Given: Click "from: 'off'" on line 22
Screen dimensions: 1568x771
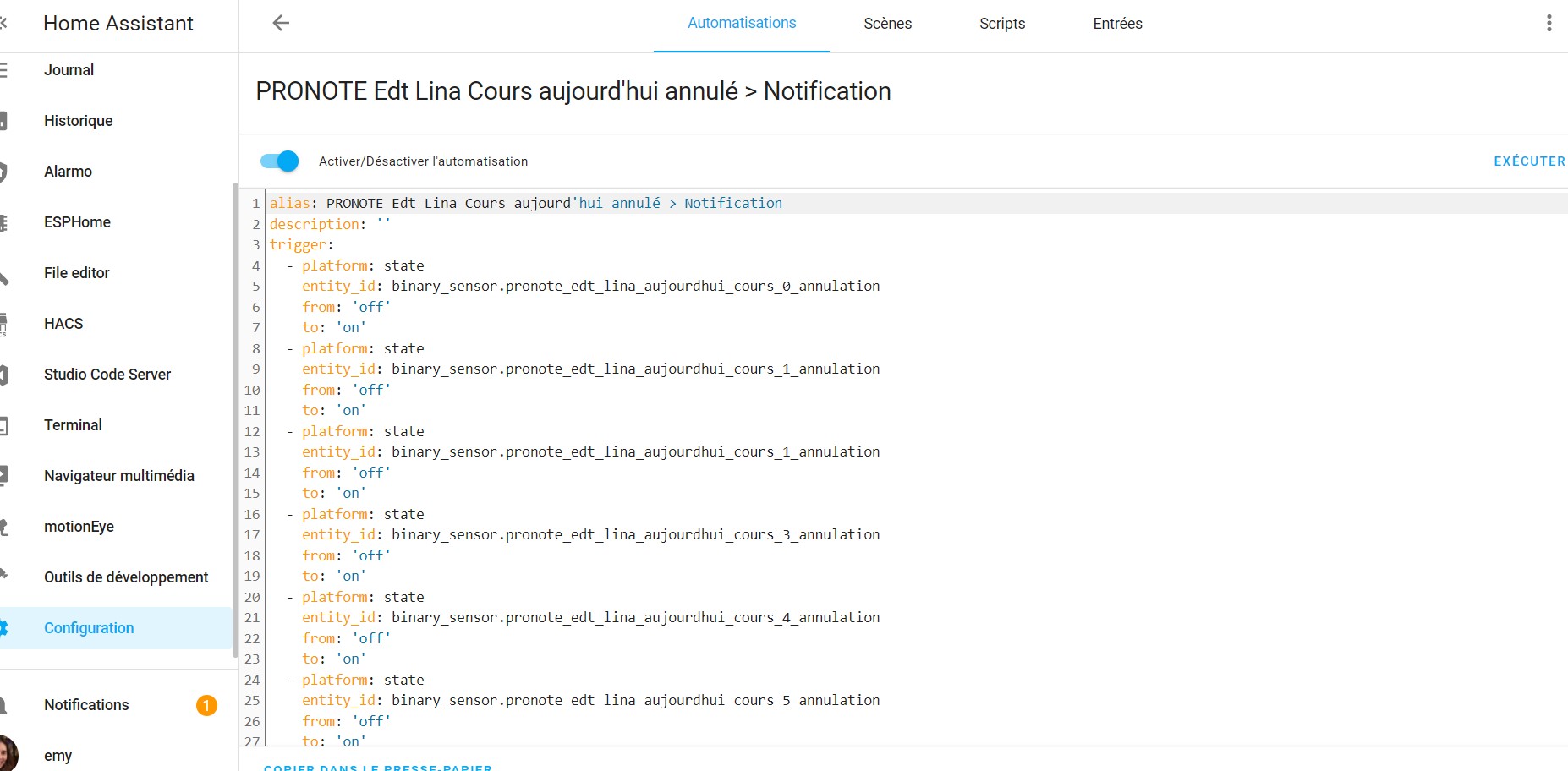Looking at the screenshot, I should (347, 638).
